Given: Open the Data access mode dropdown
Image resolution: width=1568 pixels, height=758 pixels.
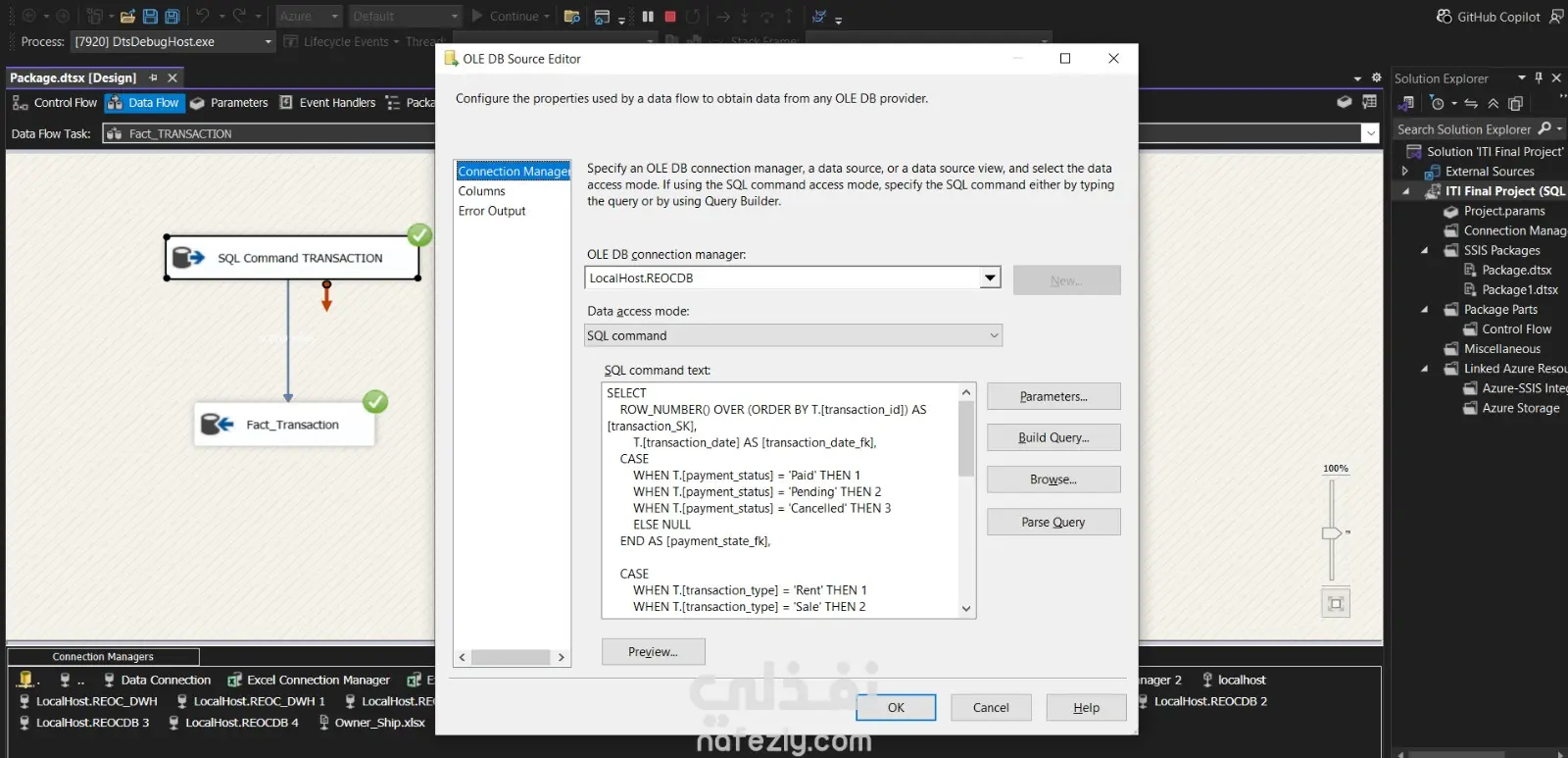Looking at the screenshot, I should [x=994, y=335].
